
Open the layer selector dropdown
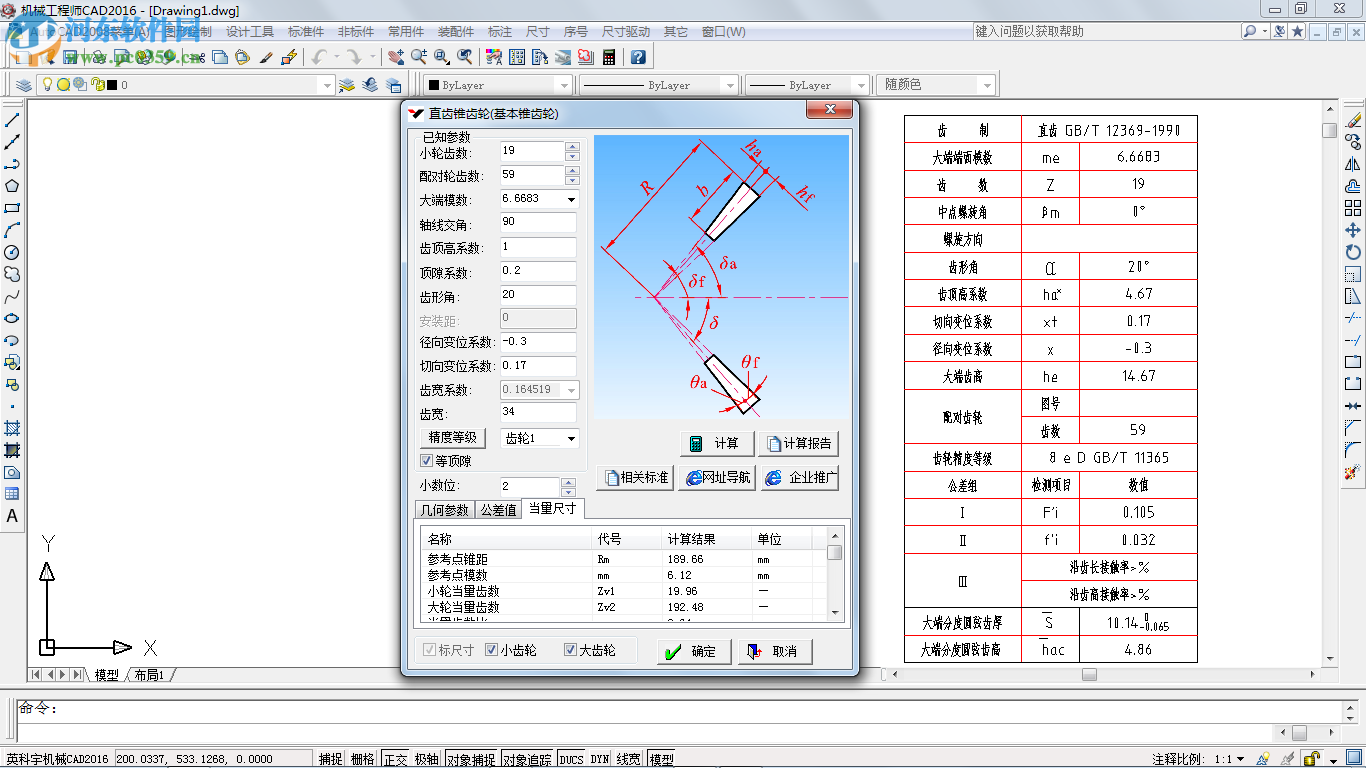326,86
